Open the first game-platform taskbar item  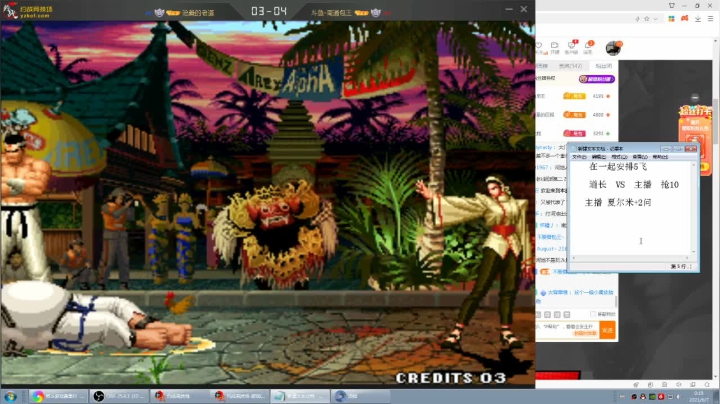coord(179,396)
